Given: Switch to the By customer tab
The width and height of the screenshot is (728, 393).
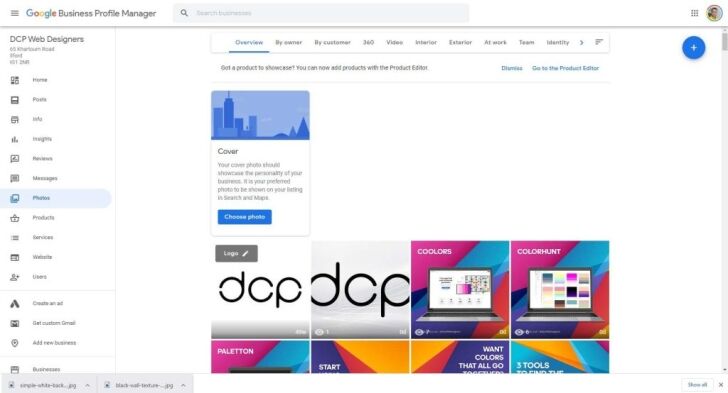Looking at the screenshot, I should [x=332, y=42].
